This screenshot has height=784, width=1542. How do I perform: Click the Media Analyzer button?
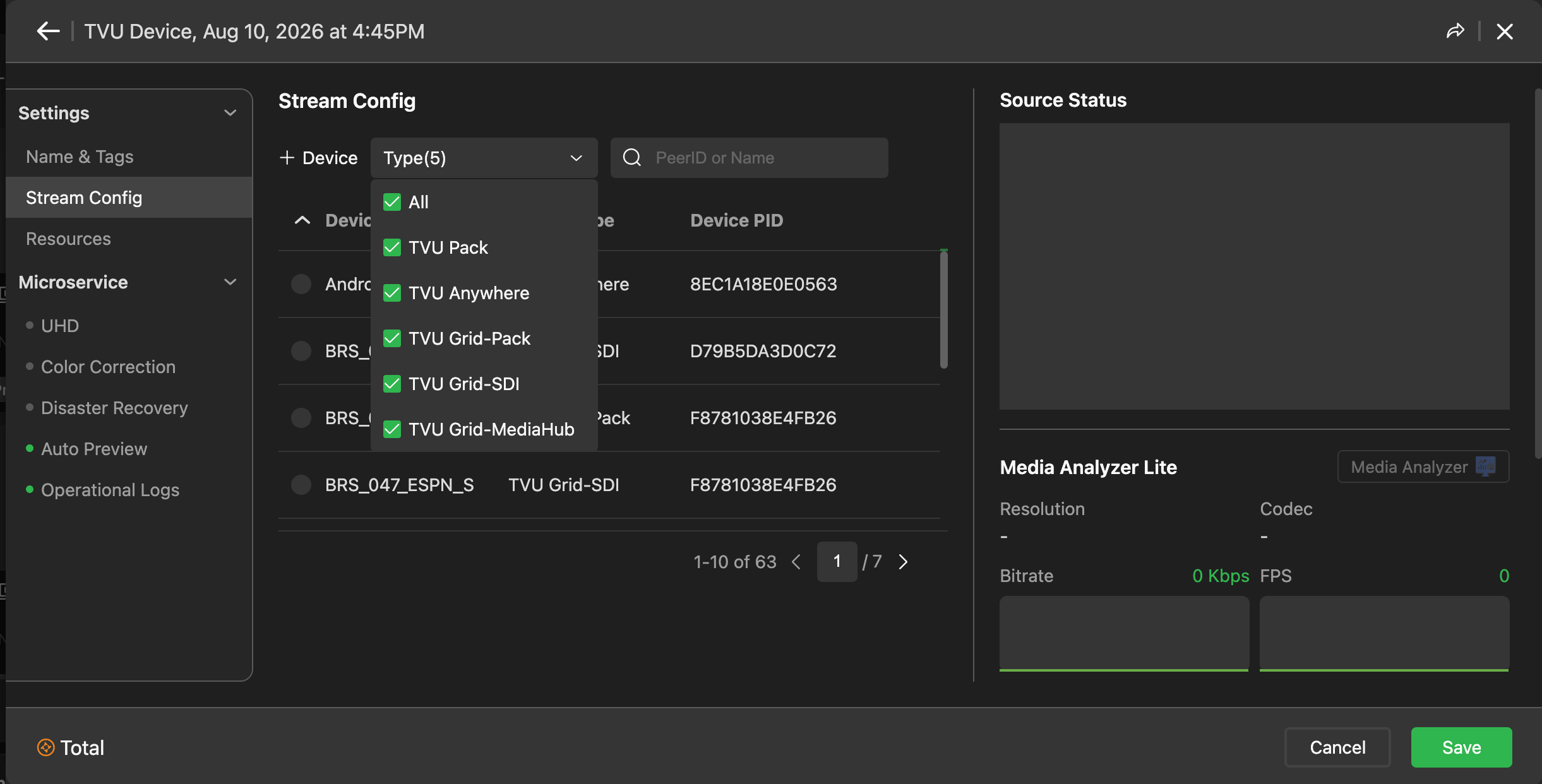click(1423, 466)
